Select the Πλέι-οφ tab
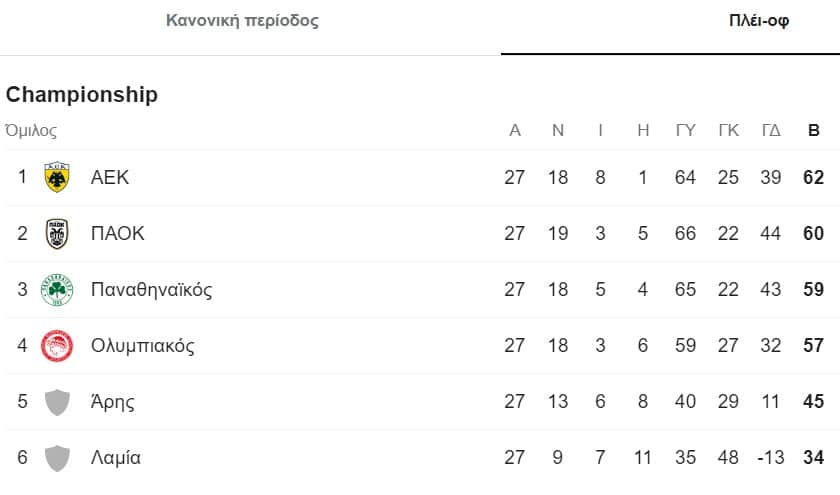The image size is (840, 495). [x=759, y=21]
